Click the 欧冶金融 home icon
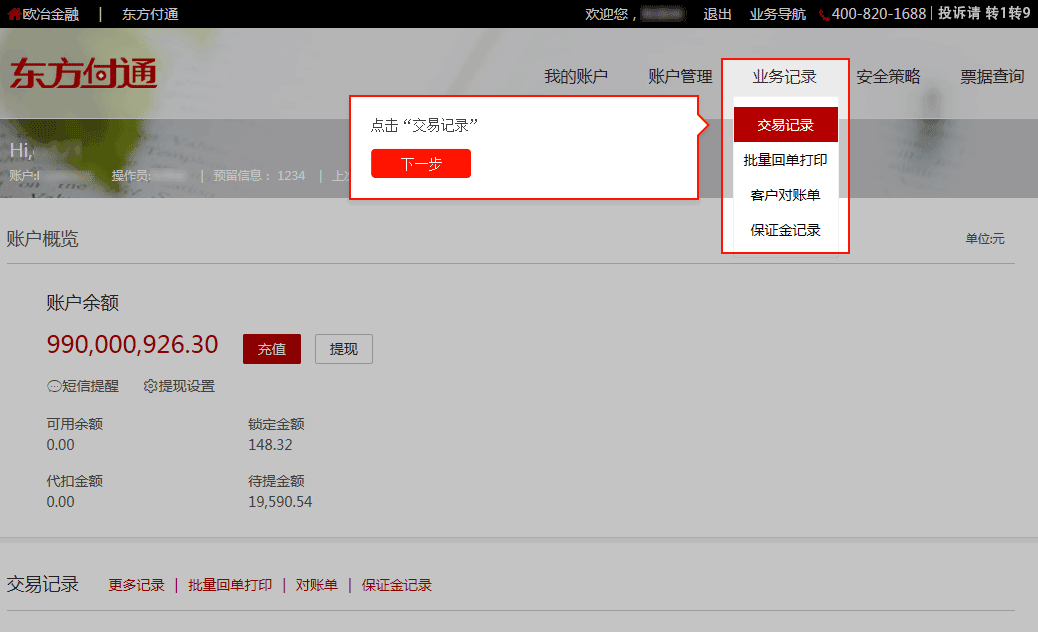The image size is (1038, 632). [x=14, y=14]
